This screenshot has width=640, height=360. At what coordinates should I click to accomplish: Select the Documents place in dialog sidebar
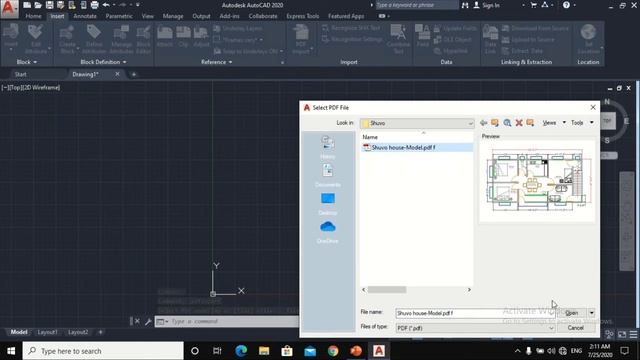pyautogui.click(x=328, y=176)
